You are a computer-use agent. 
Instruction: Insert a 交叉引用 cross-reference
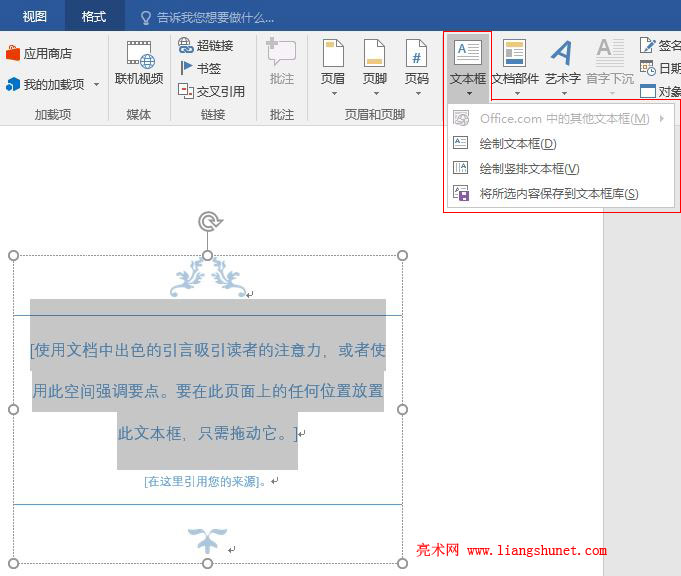pos(212,91)
